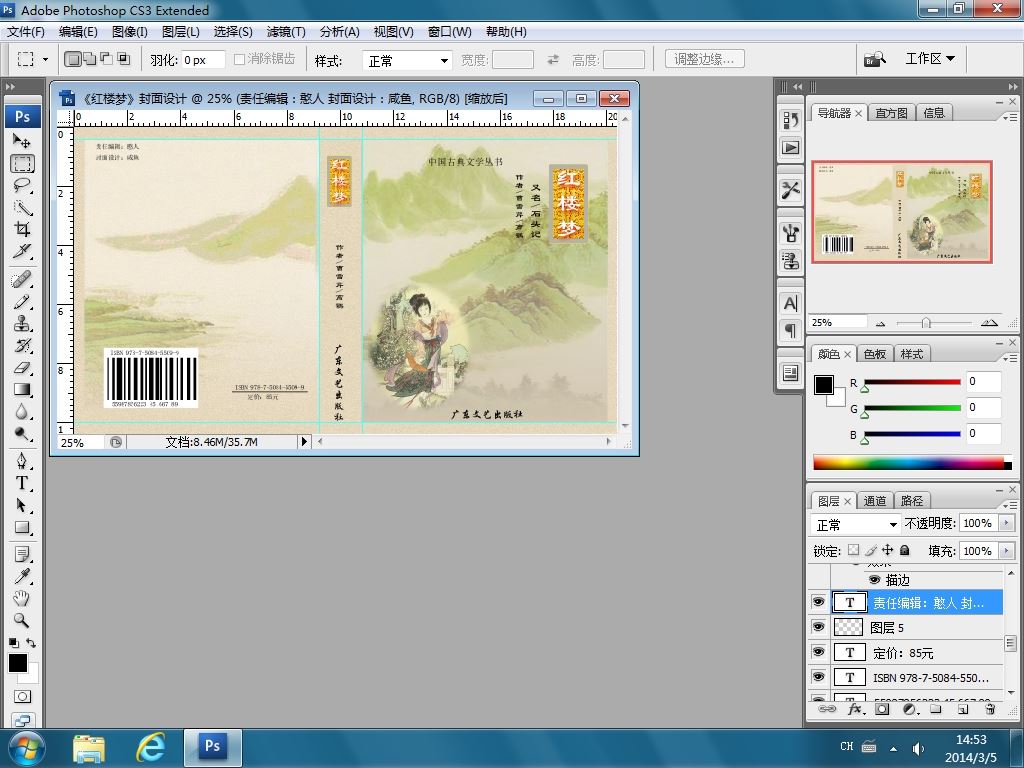This screenshot has height=768, width=1024.
Task: Open the 填充 fill slider arrow
Action: tap(1006, 551)
